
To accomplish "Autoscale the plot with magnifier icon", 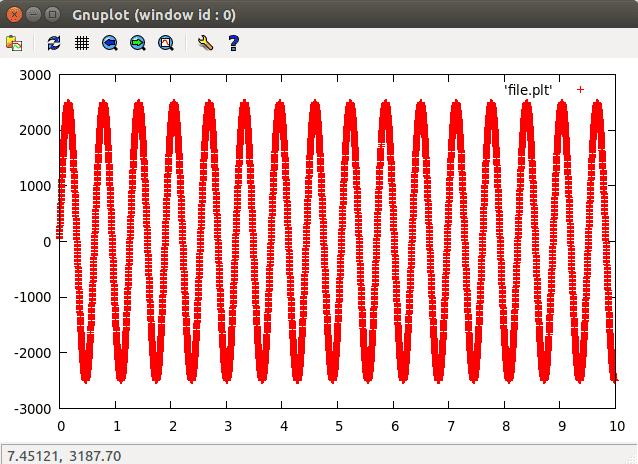I will (x=166, y=43).
